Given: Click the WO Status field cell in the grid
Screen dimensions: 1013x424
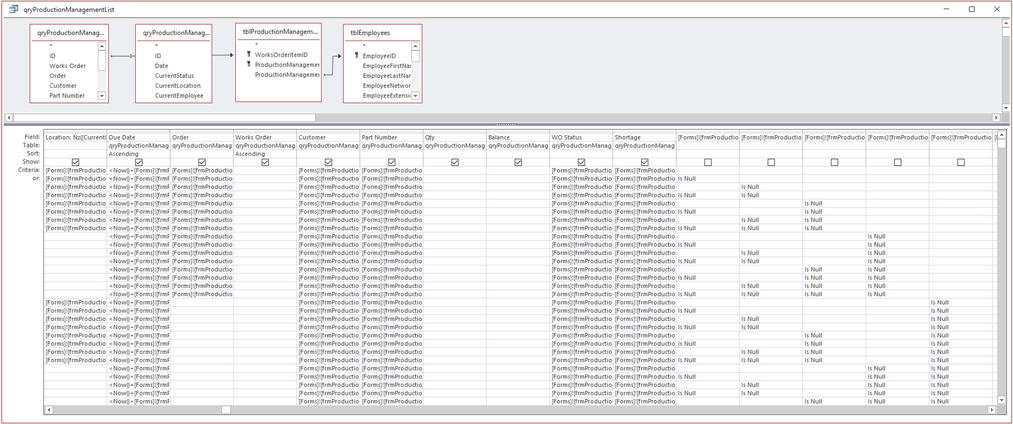Looking at the screenshot, I should (x=581, y=138).
